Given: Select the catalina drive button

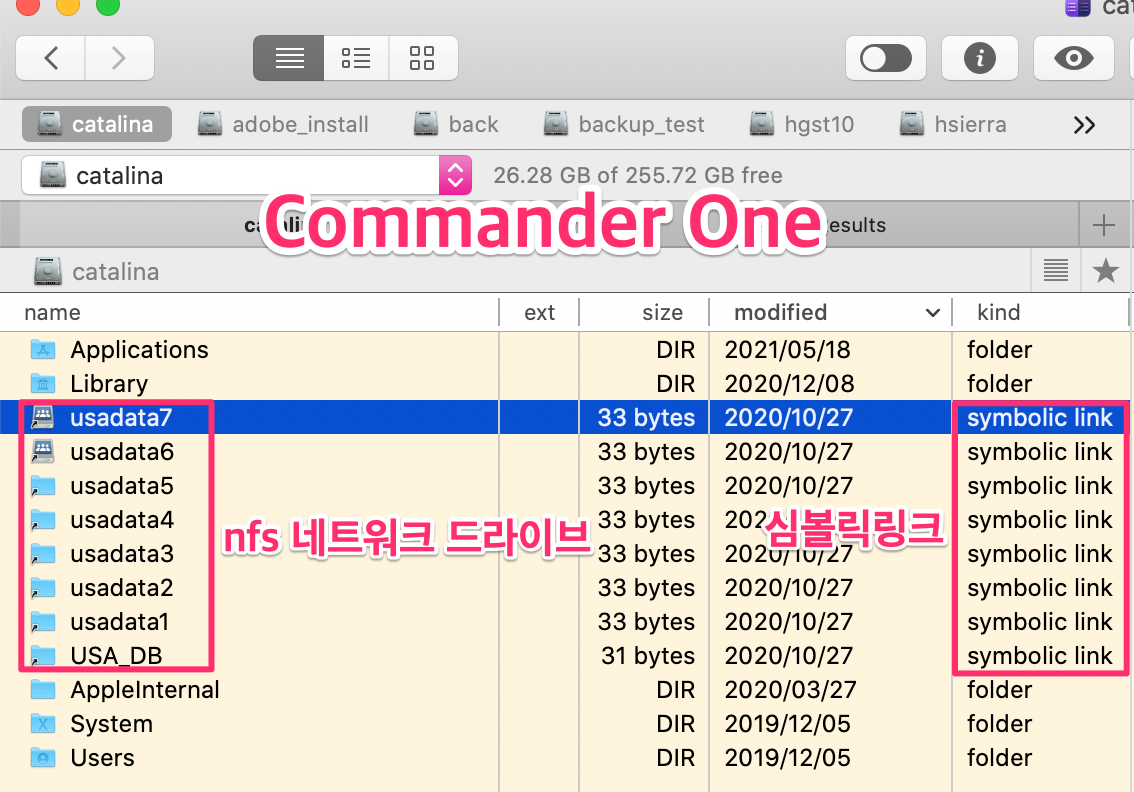Looking at the screenshot, I should tap(97, 124).
